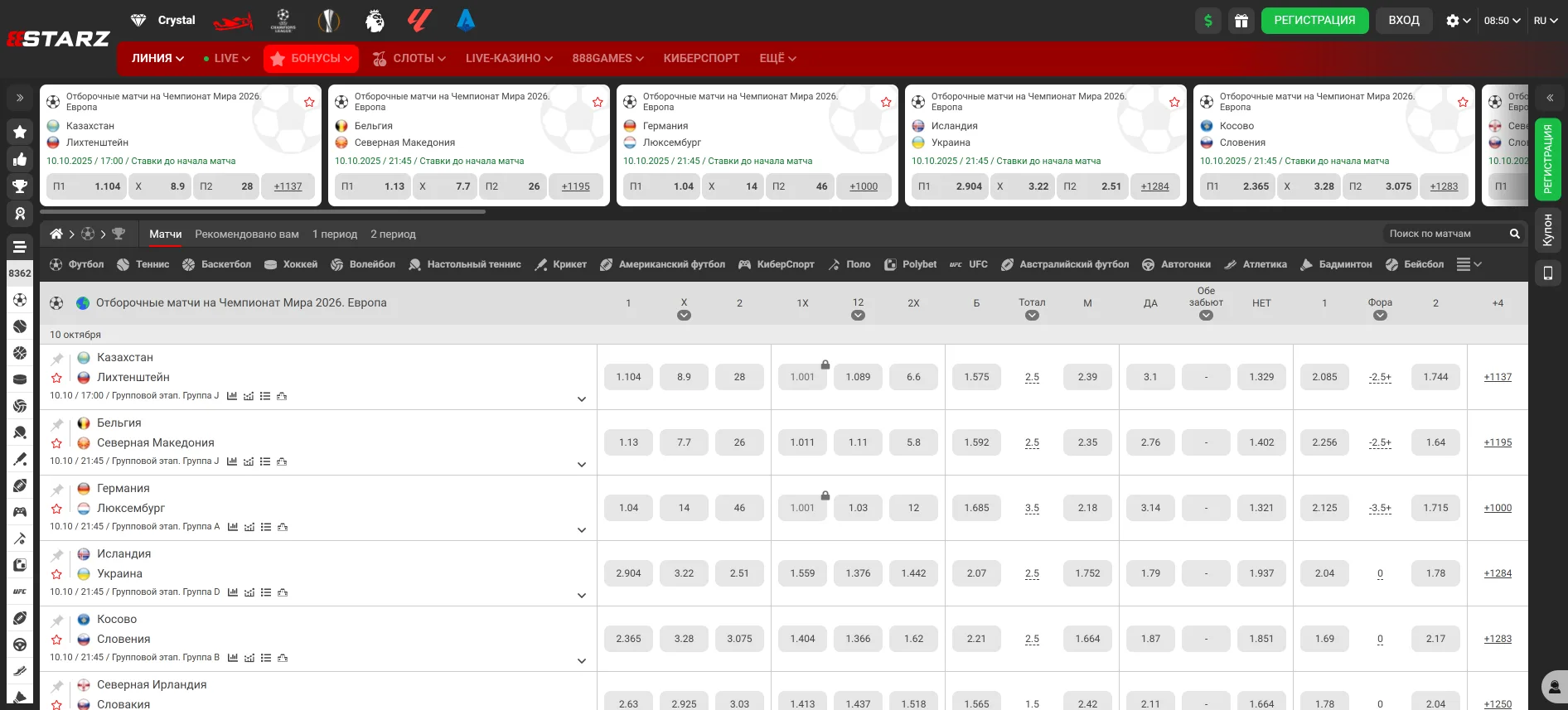
Task: Toggle favorite star for Germany–Luxembourg match row
Action: coord(56,509)
